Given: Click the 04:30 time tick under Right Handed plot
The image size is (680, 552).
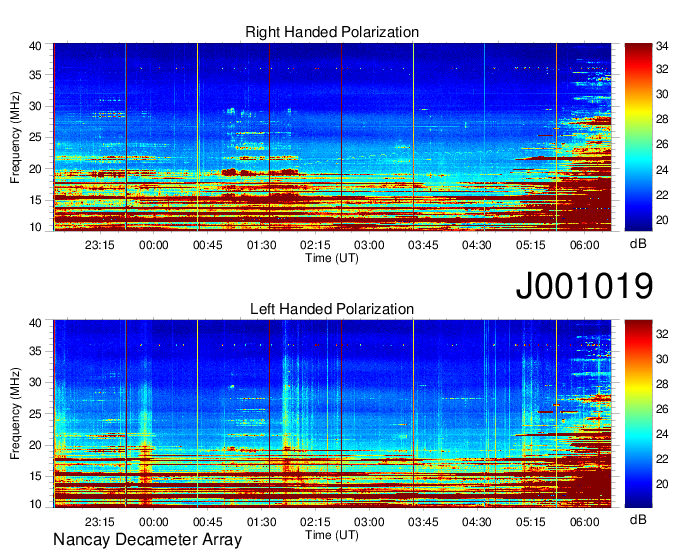Looking at the screenshot, I should point(477,245).
